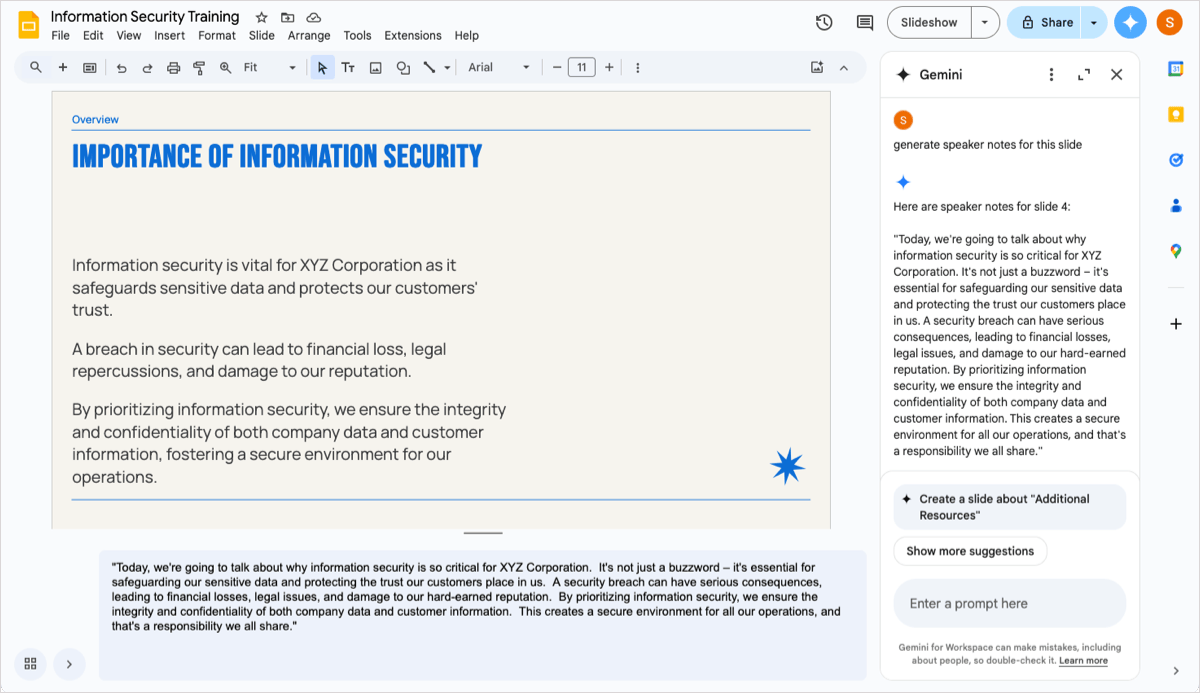Screen dimensions: 1200x693
Task: Open the Edit menu
Action: [93, 35]
